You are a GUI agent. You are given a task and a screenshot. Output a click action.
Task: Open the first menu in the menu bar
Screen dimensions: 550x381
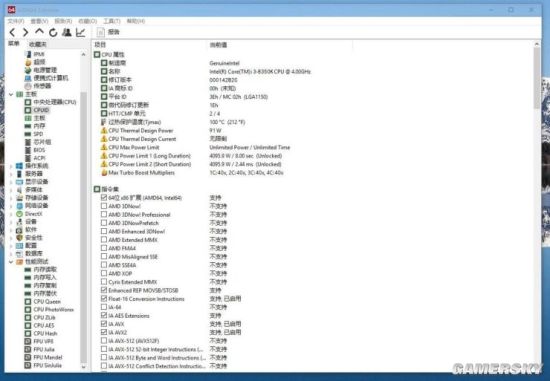coord(16,21)
